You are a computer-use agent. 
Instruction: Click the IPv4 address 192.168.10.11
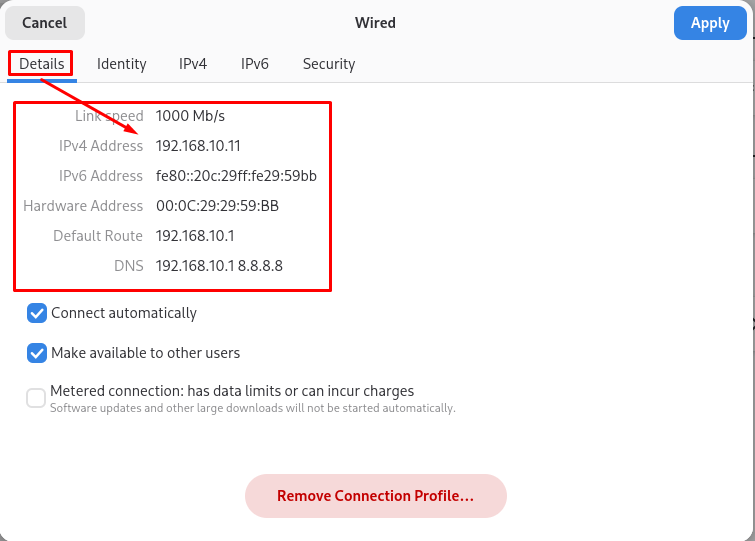point(198,146)
